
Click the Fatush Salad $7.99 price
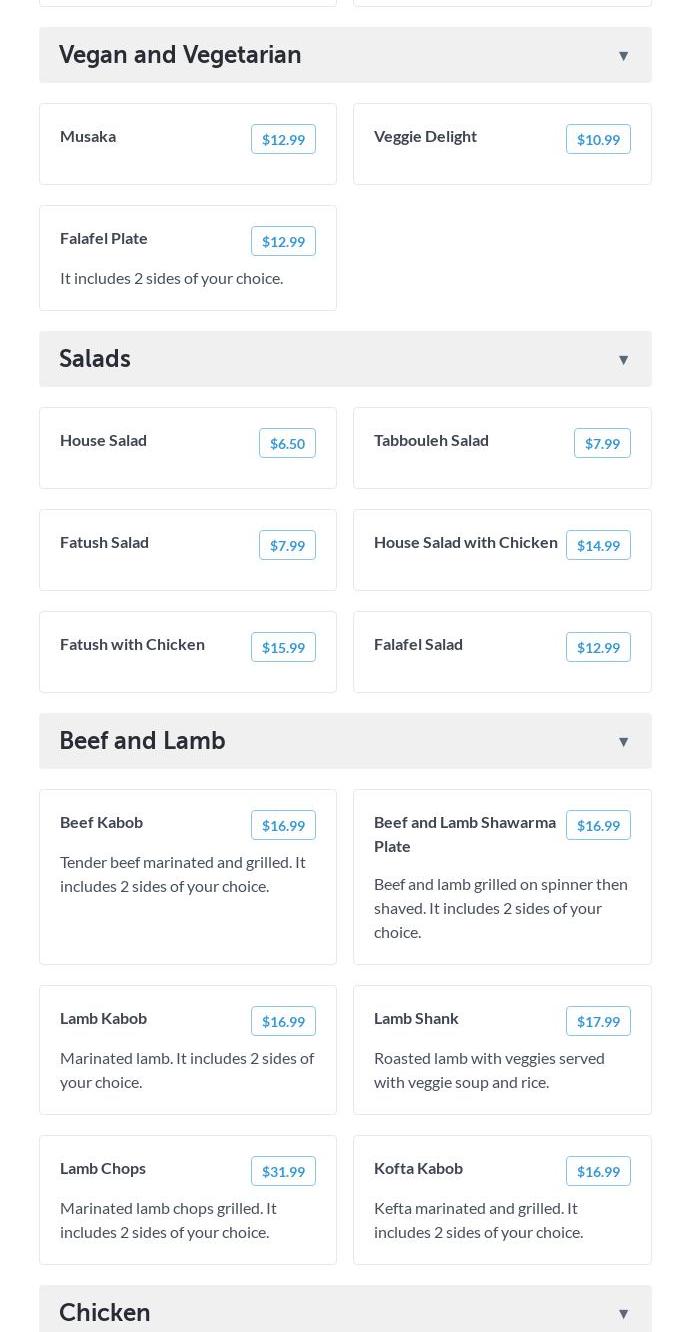pyautogui.click(x=287, y=546)
